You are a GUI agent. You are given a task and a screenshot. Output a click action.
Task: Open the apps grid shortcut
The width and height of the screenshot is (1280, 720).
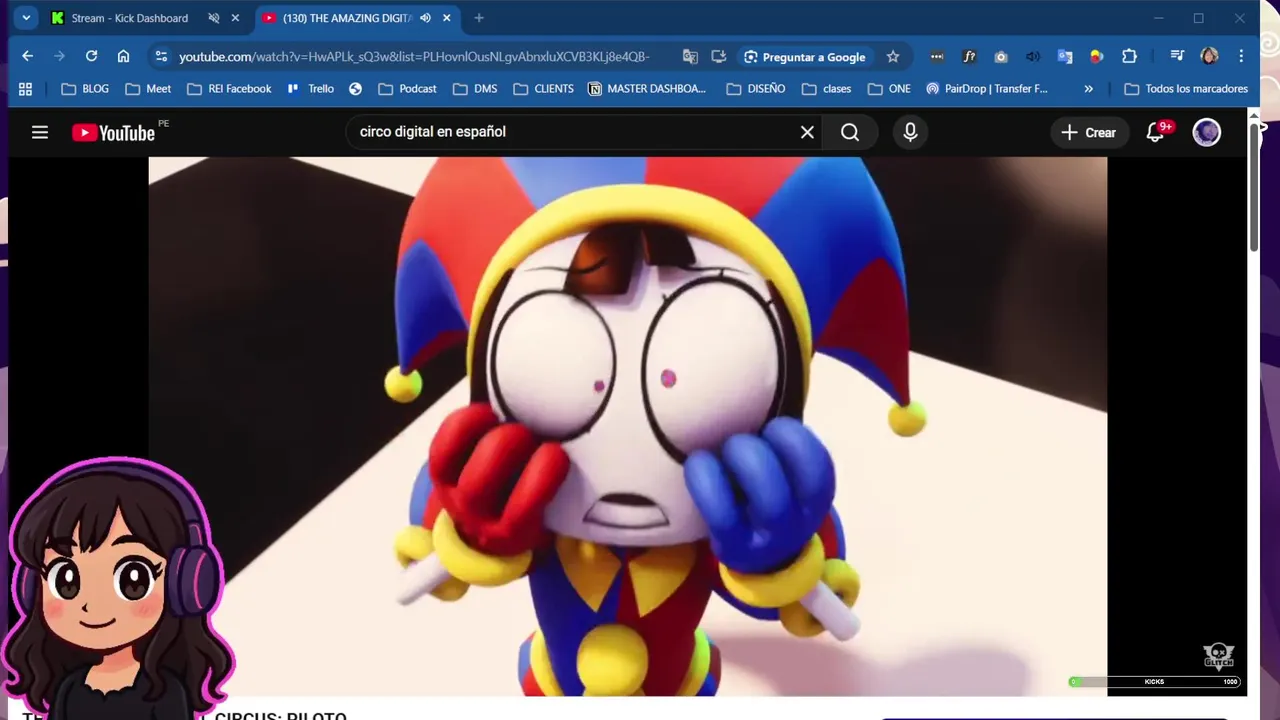tap(26, 89)
